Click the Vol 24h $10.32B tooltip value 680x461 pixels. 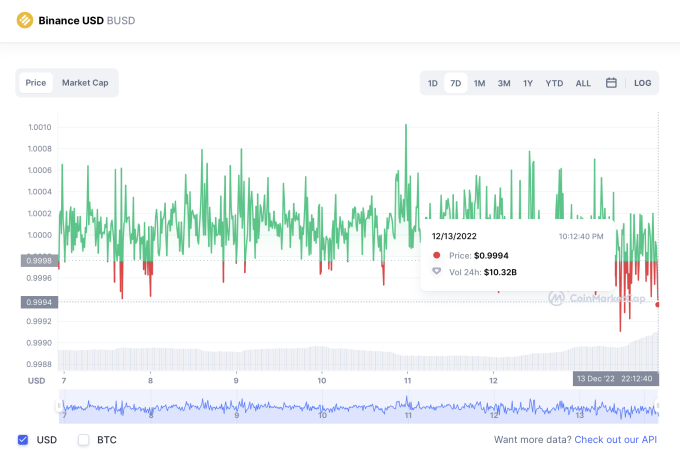pos(500,272)
